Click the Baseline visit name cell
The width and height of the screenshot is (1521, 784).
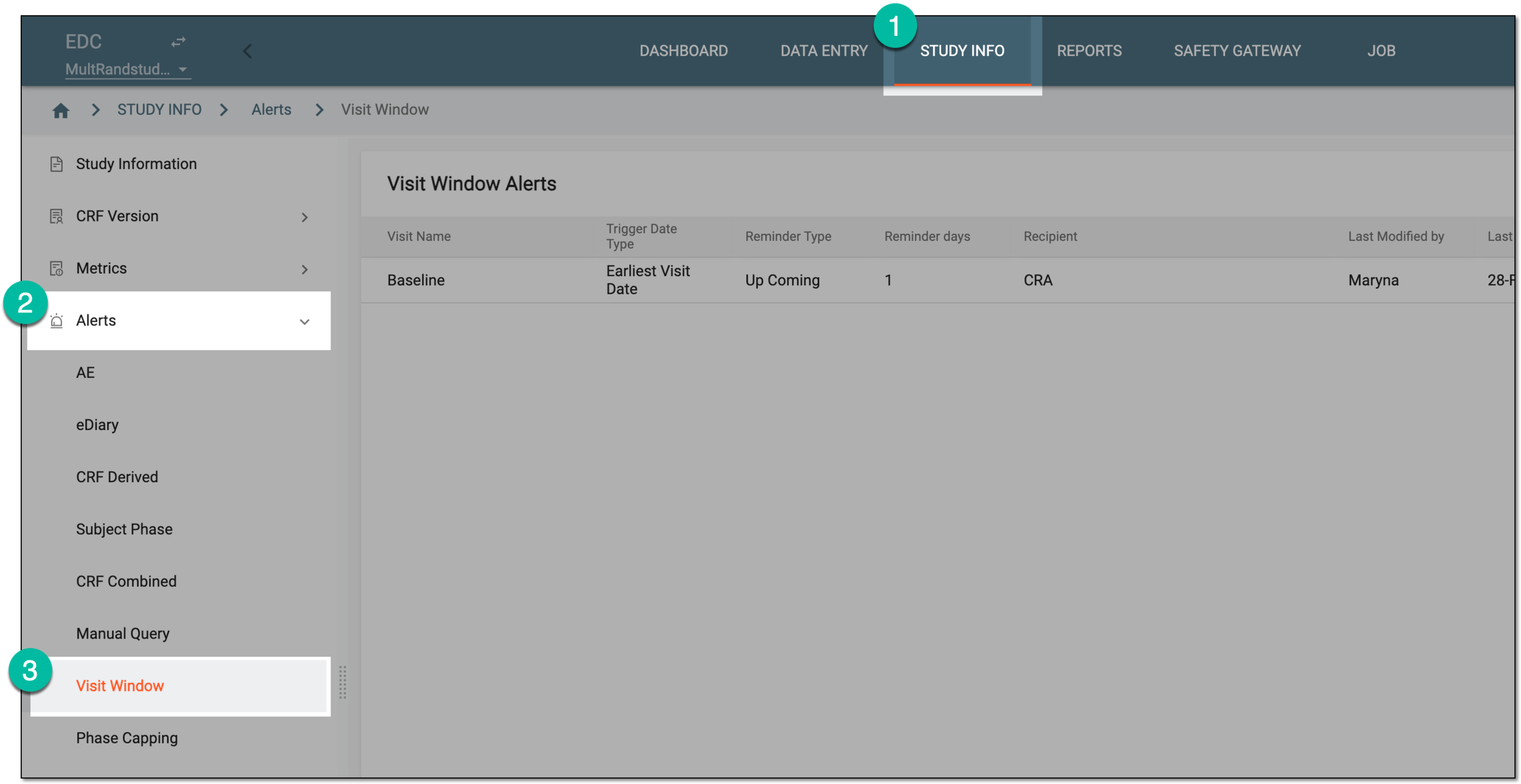pyautogui.click(x=416, y=280)
